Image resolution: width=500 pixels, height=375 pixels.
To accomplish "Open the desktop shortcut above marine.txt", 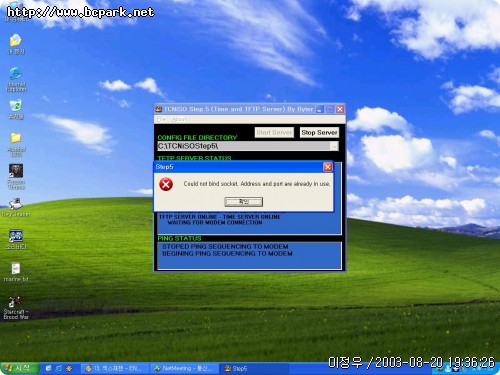I will [16, 239].
